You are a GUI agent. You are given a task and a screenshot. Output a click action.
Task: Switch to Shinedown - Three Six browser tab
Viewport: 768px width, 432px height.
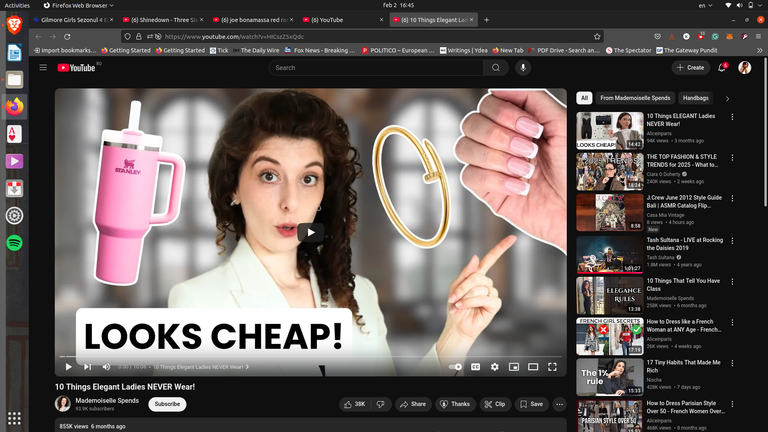pos(163,20)
